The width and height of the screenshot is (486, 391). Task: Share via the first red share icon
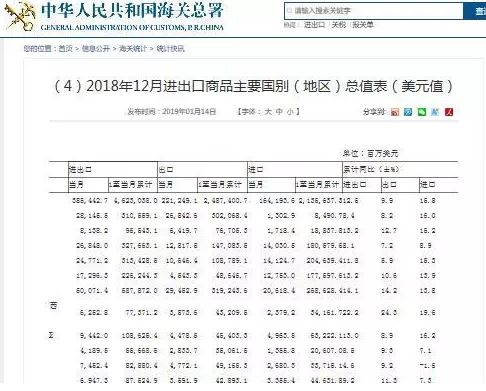[x=395, y=112]
